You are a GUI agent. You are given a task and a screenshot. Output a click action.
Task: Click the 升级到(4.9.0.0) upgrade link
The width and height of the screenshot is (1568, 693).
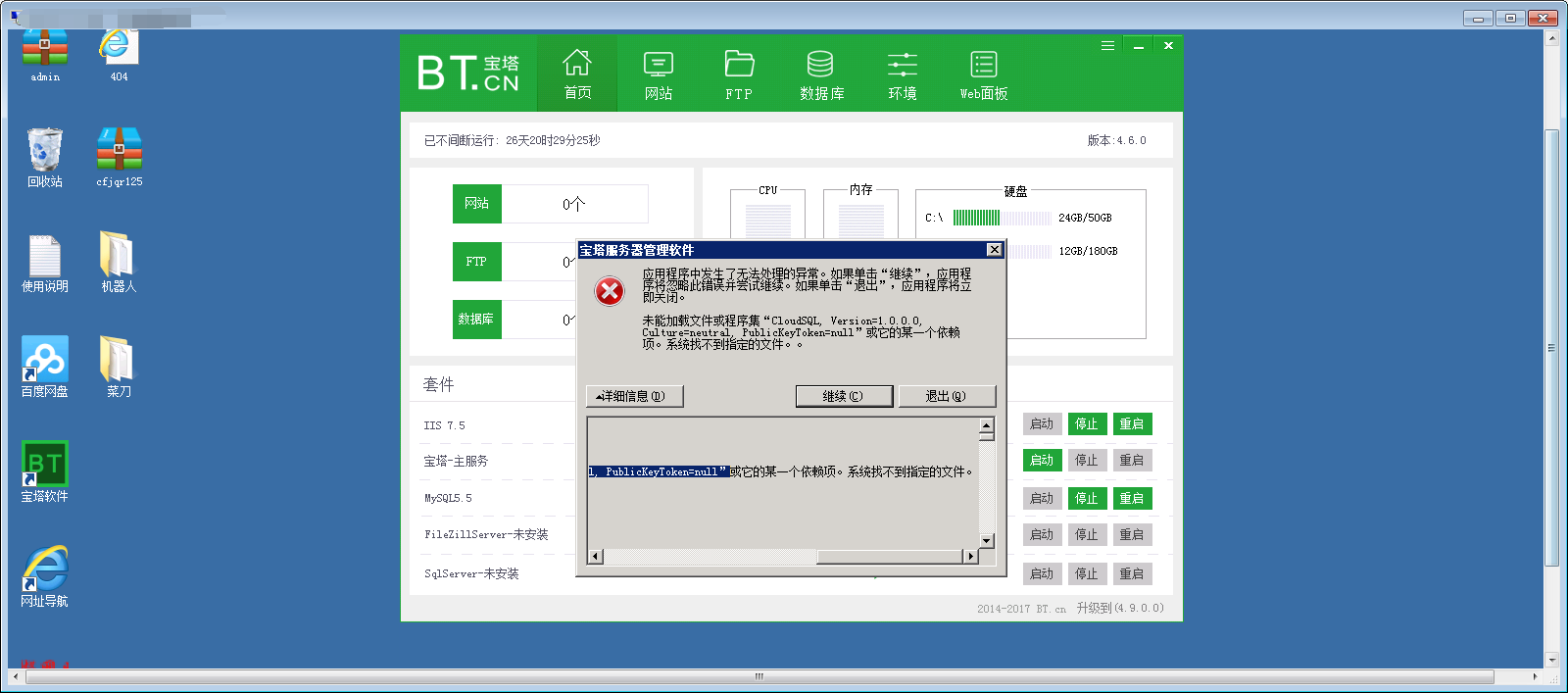[x=1120, y=609]
